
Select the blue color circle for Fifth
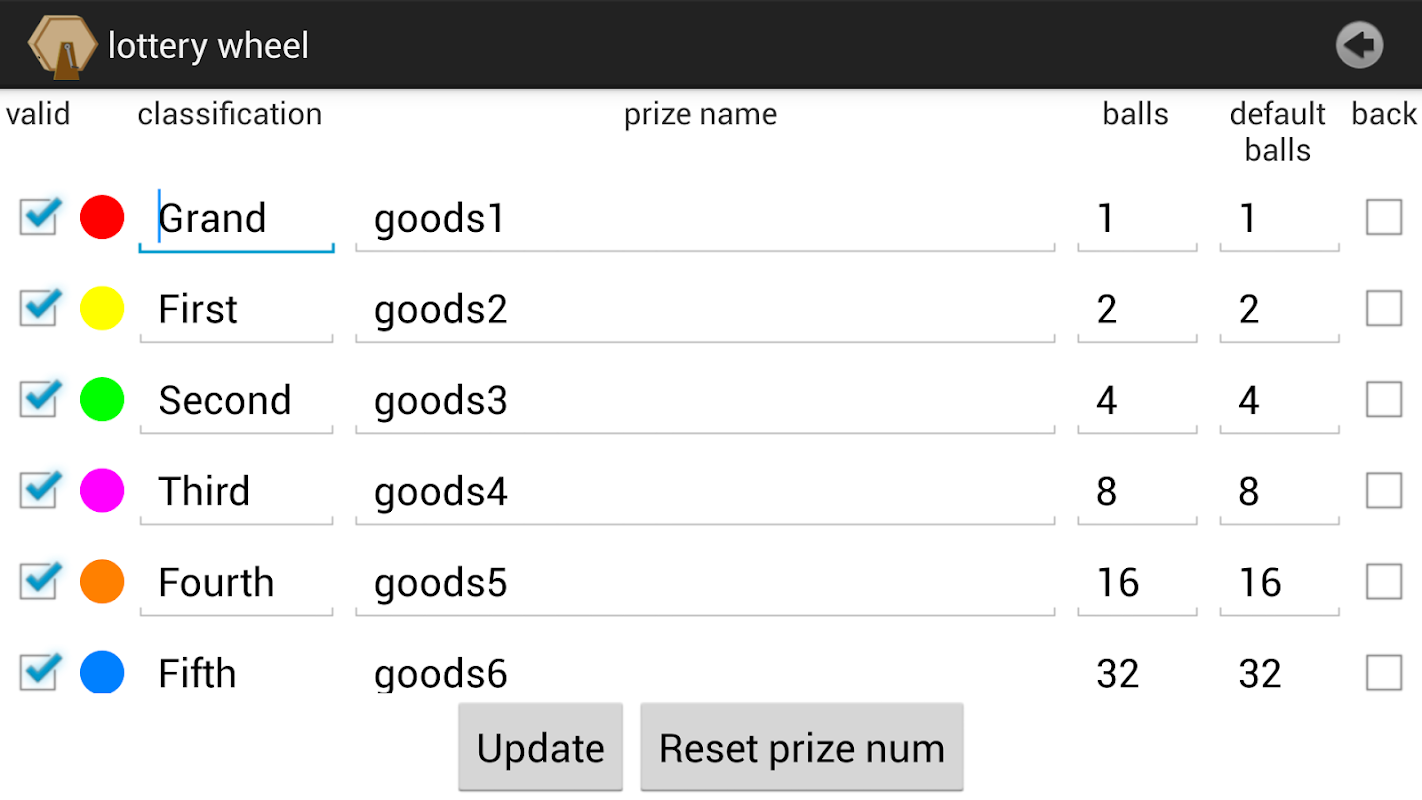[102, 671]
